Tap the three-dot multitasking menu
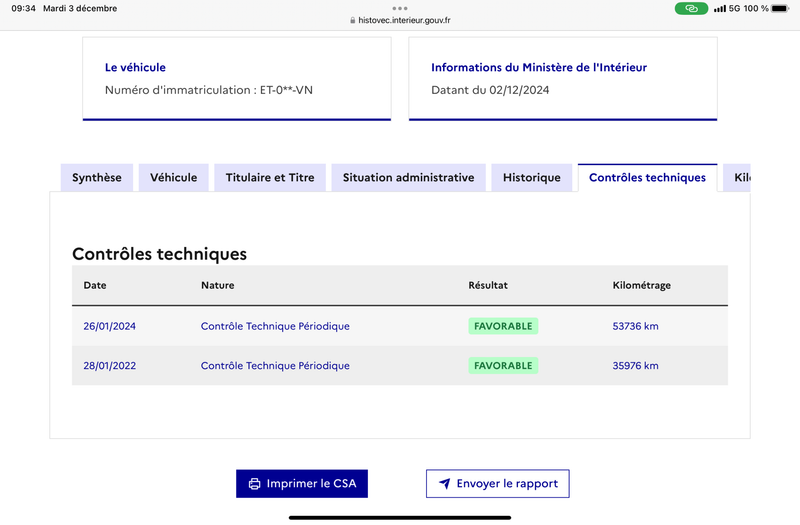Image resolution: width=800 pixels, height=525 pixels. pos(400,8)
